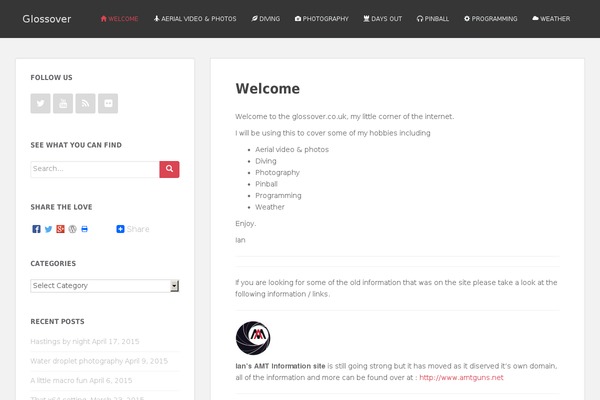Click the Programming list item text
The image size is (600, 400).
click(x=278, y=196)
